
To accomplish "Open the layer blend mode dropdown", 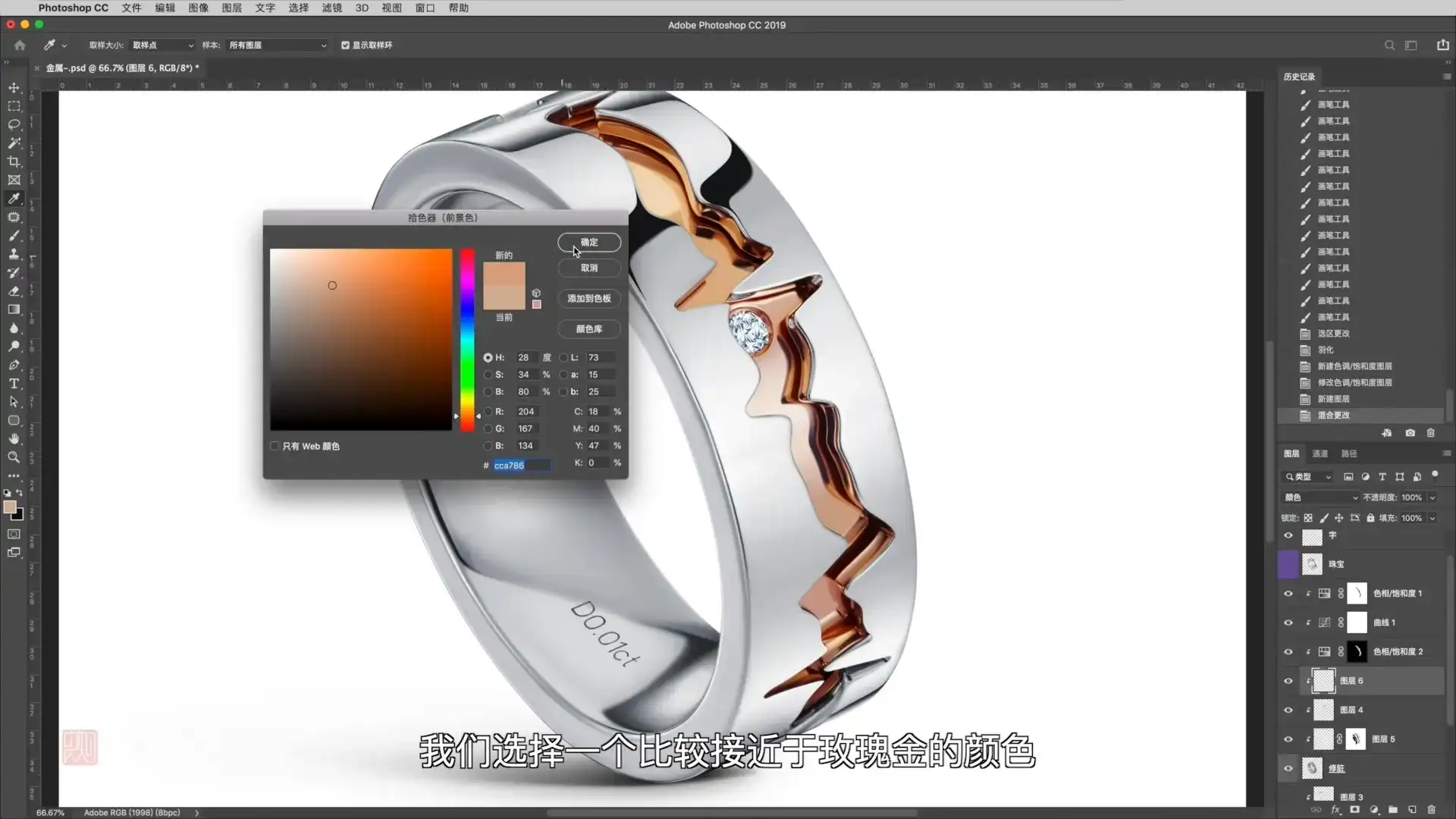I will [1320, 497].
